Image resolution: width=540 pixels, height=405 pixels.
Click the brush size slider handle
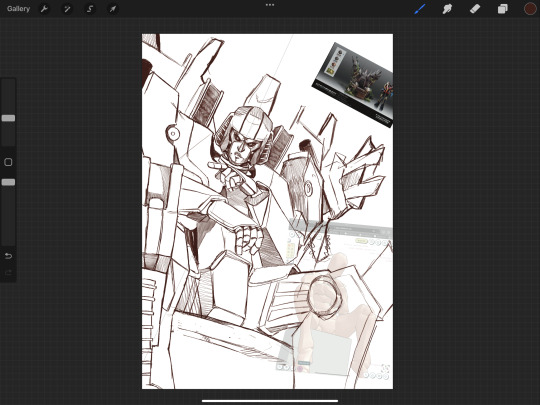pyautogui.click(x=8, y=118)
